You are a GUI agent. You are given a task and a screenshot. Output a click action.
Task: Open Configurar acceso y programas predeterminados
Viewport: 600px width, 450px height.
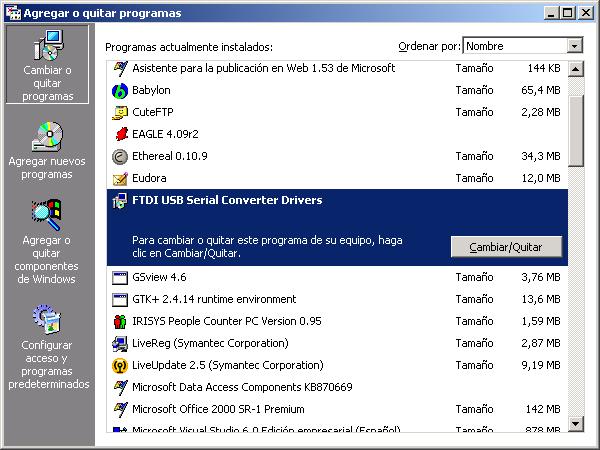pos(47,320)
